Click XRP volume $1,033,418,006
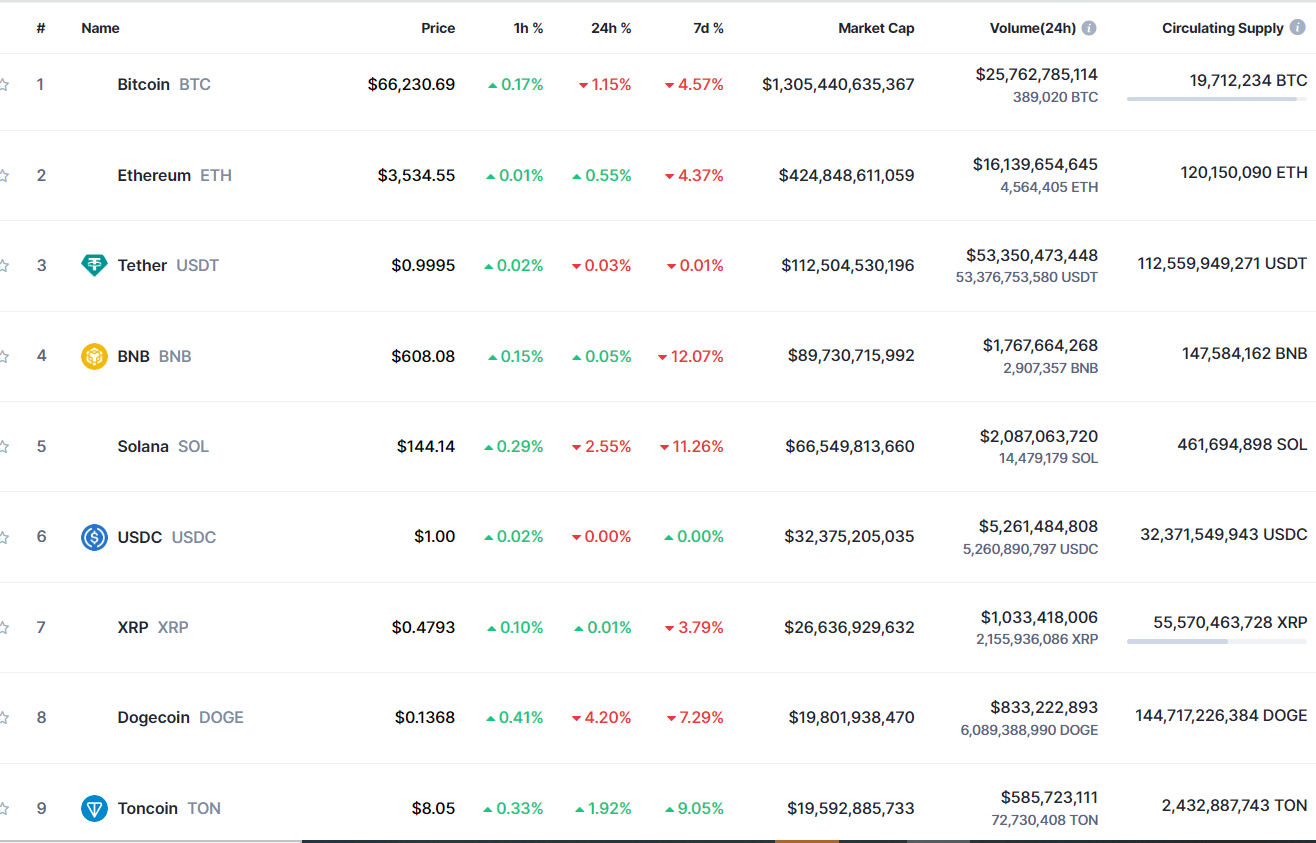1316x843 pixels. click(1039, 617)
